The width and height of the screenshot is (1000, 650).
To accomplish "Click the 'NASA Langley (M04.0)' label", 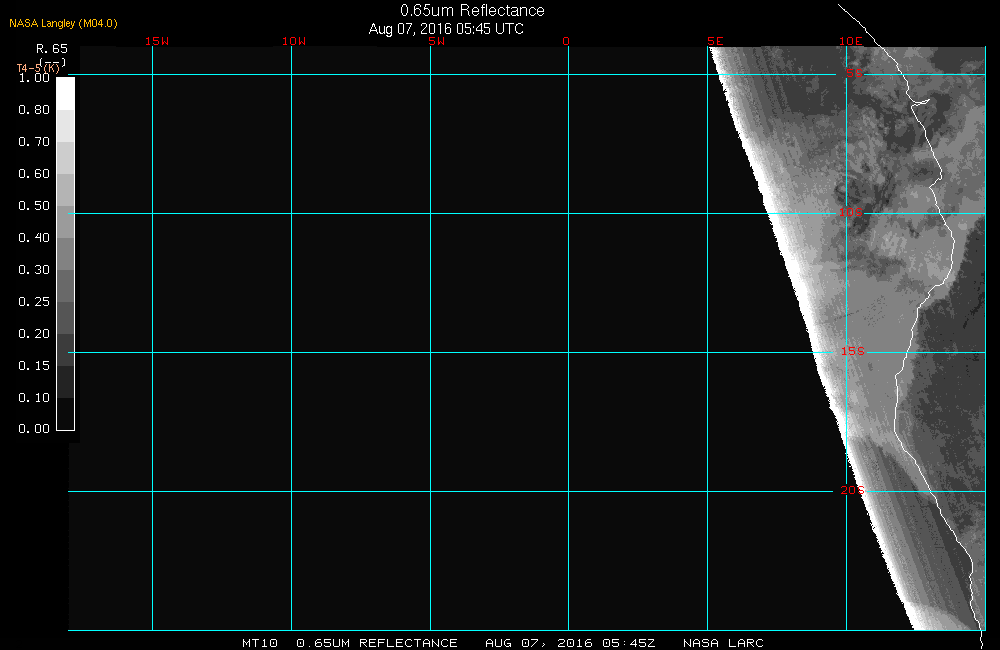I will (x=63, y=24).
